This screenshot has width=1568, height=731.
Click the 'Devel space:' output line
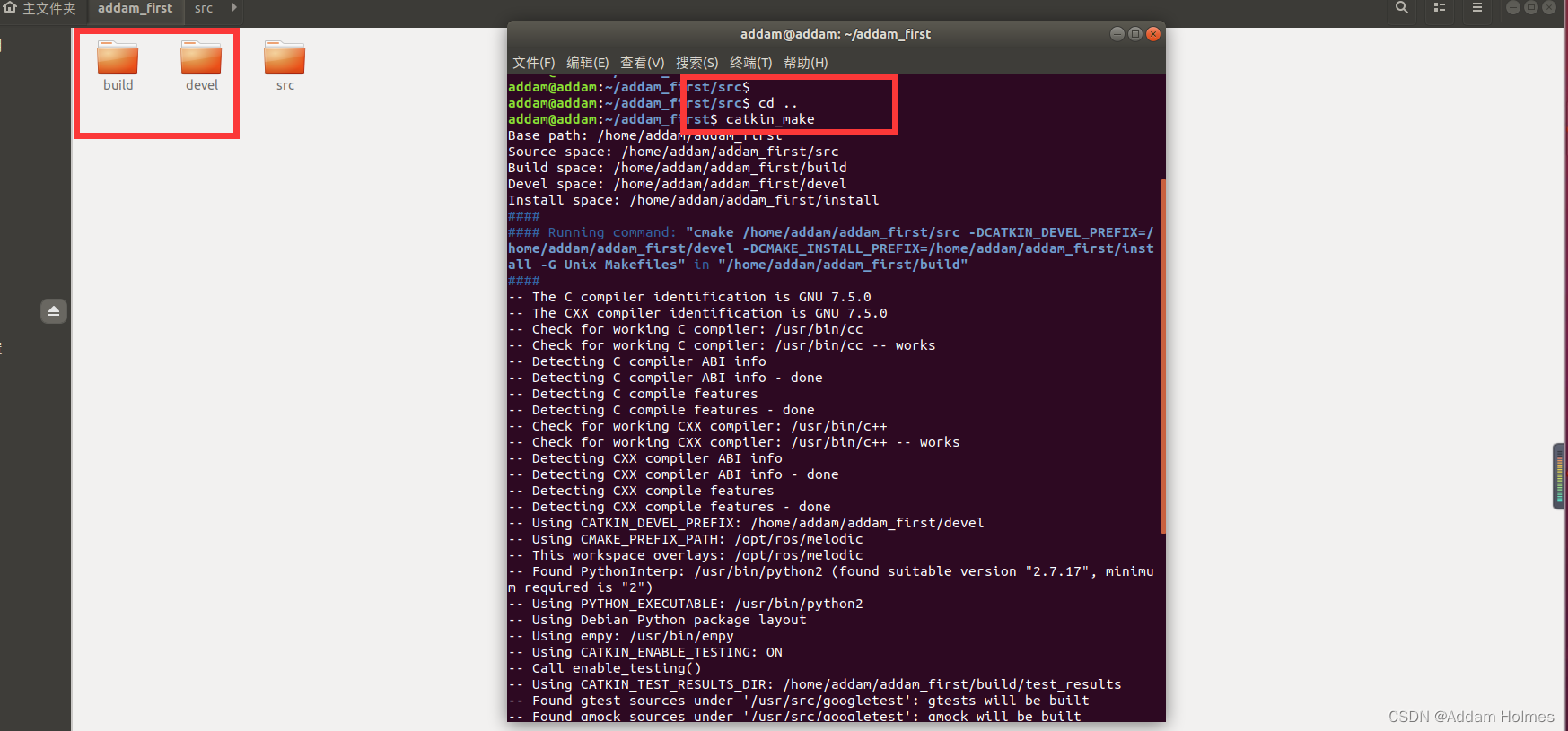[x=678, y=184]
